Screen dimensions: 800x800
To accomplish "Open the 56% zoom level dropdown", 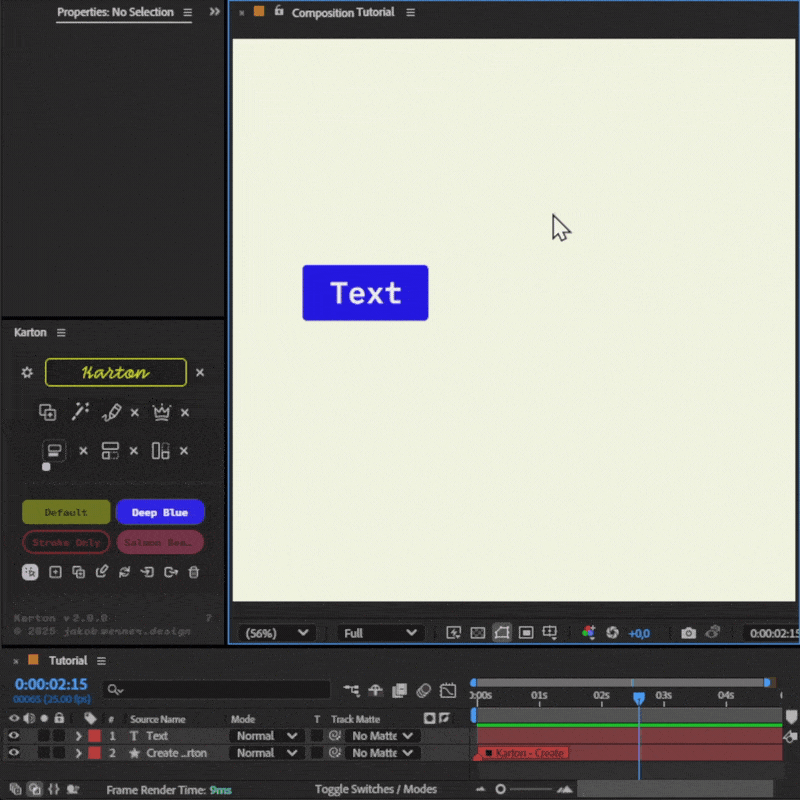I will (278, 632).
